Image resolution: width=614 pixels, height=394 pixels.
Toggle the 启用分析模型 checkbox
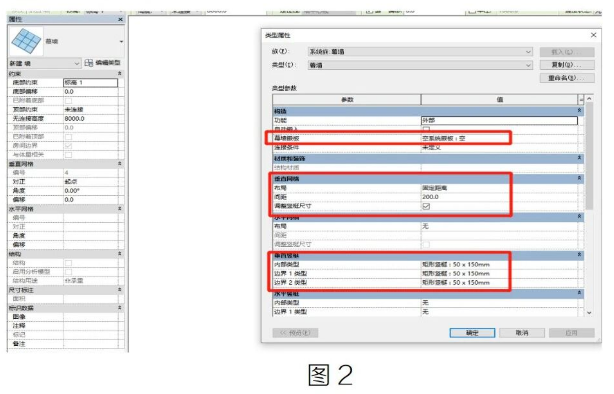(69, 272)
